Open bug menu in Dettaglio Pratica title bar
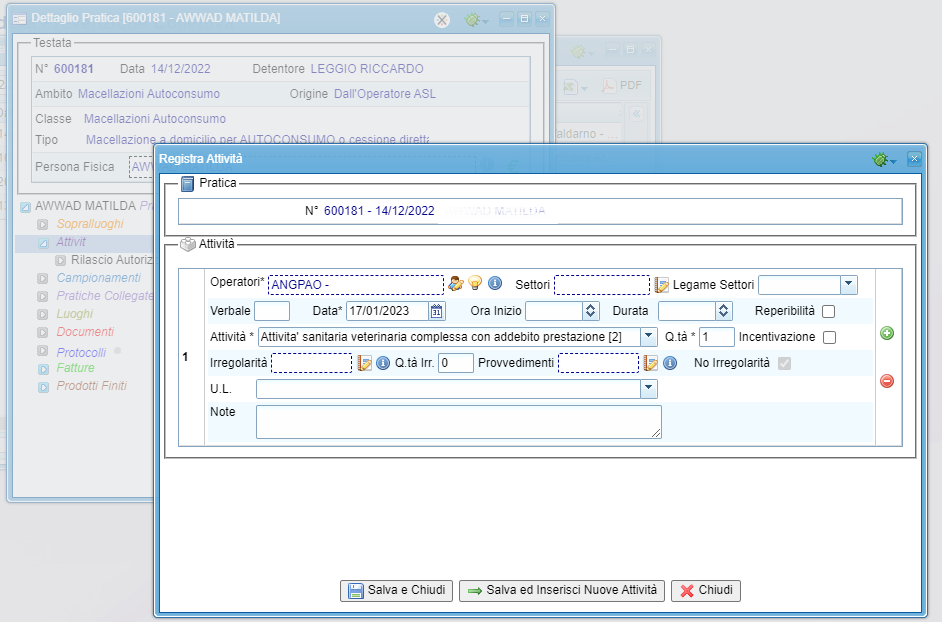 tap(476, 20)
